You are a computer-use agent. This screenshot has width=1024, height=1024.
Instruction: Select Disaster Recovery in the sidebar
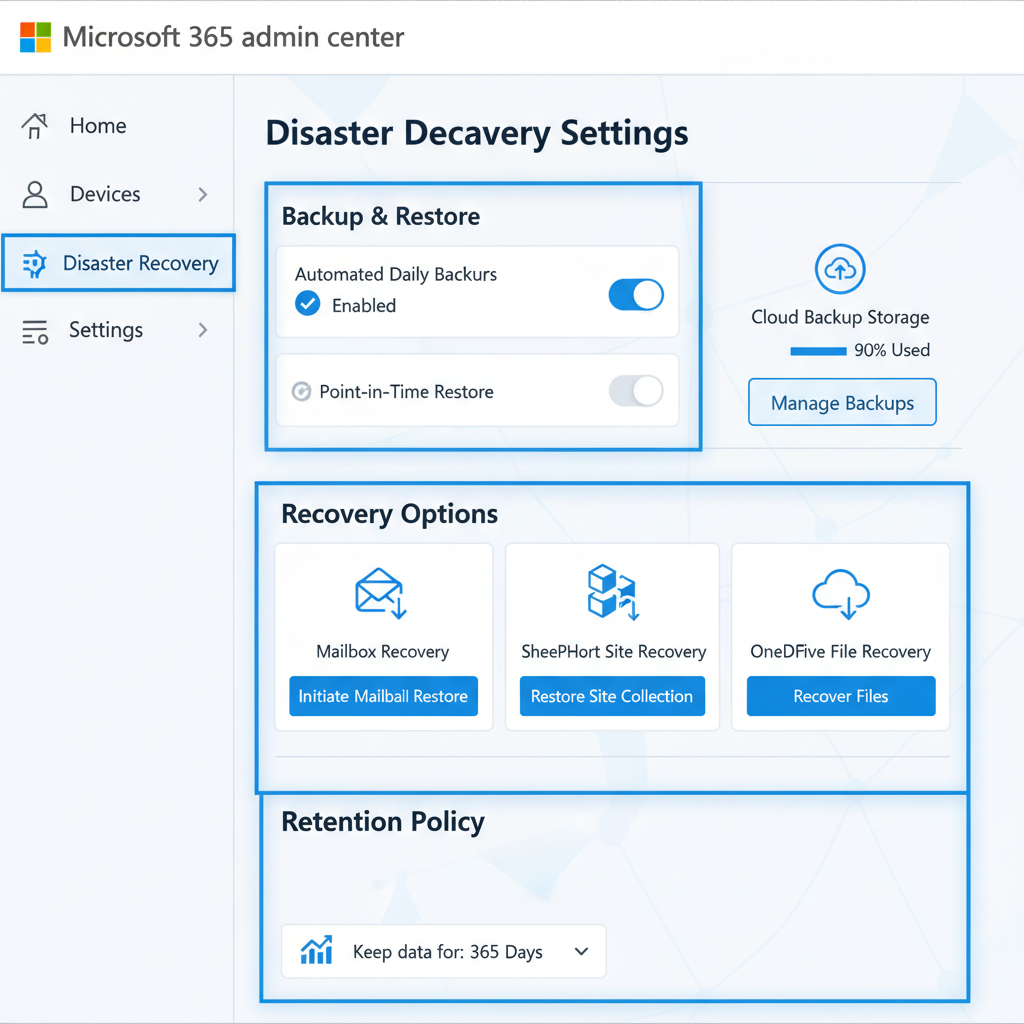point(118,263)
